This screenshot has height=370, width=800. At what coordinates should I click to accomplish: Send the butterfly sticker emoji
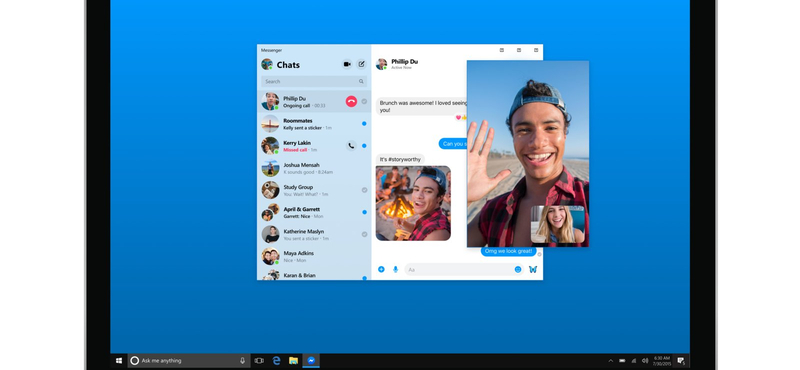[x=533, y=269]
